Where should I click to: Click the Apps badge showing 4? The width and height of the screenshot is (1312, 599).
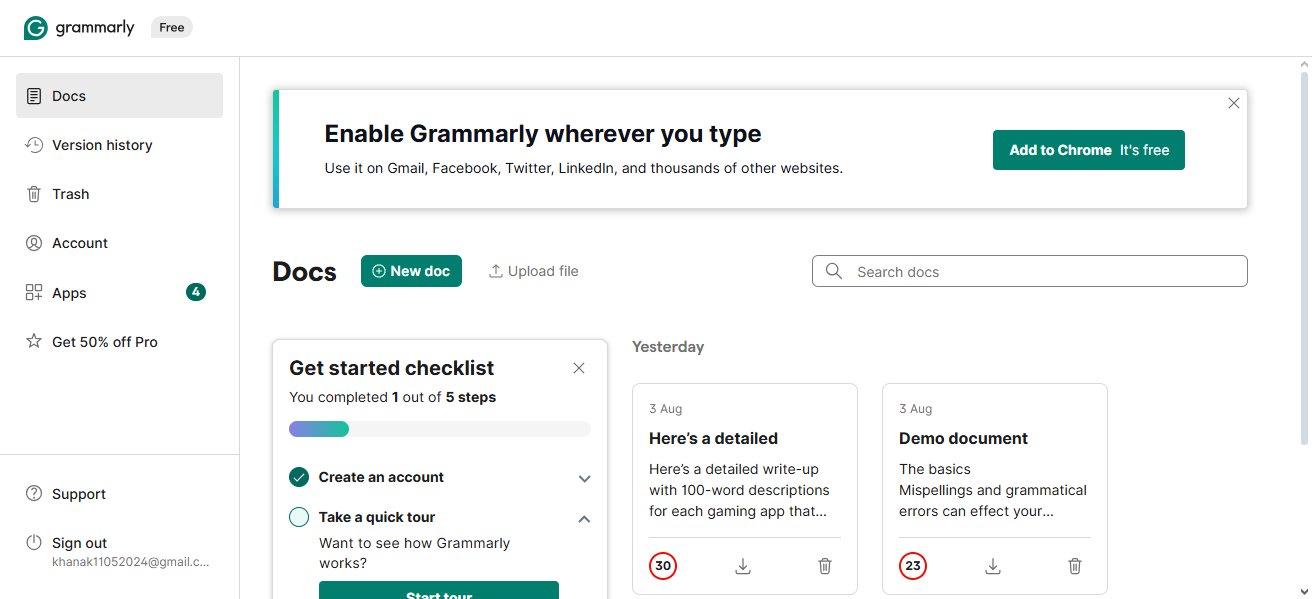(196, 292)
